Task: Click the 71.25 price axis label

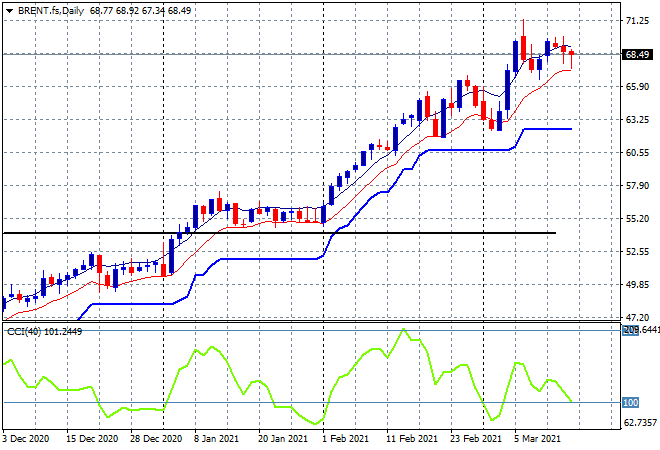Action: 637,21
